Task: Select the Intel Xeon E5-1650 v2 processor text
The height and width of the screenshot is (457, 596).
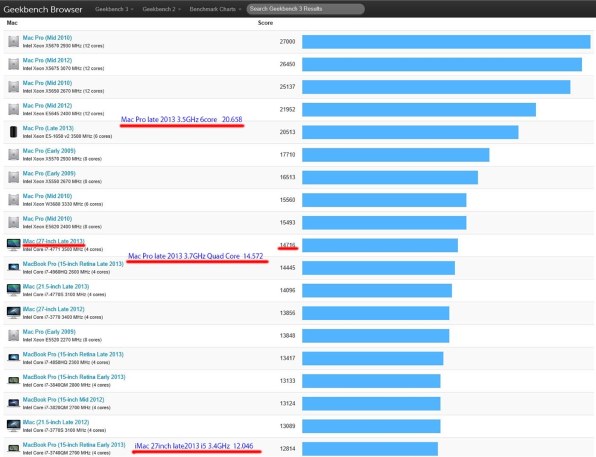Action: point(67,136)
